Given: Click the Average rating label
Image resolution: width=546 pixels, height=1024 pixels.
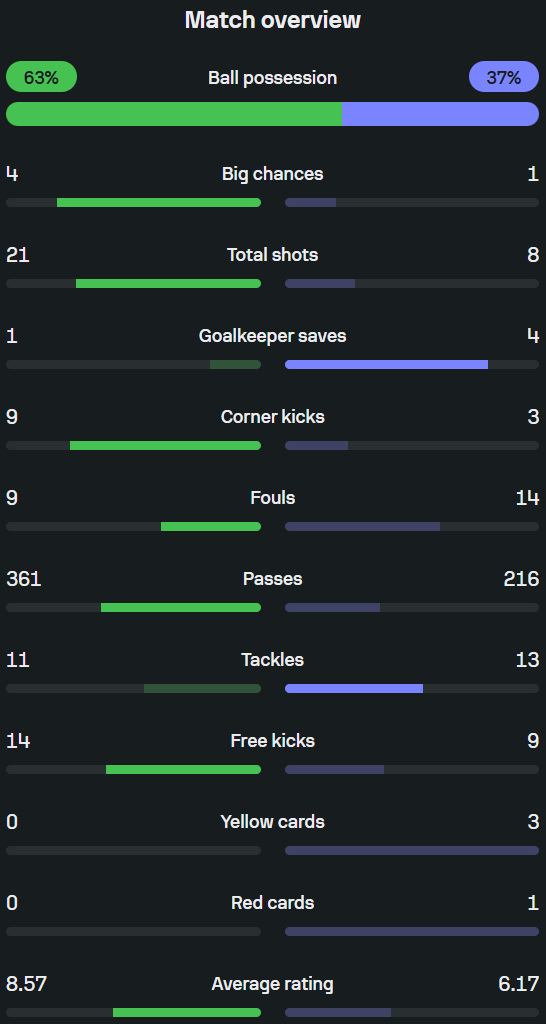Looking at the screenshot, I should point(272,984).
